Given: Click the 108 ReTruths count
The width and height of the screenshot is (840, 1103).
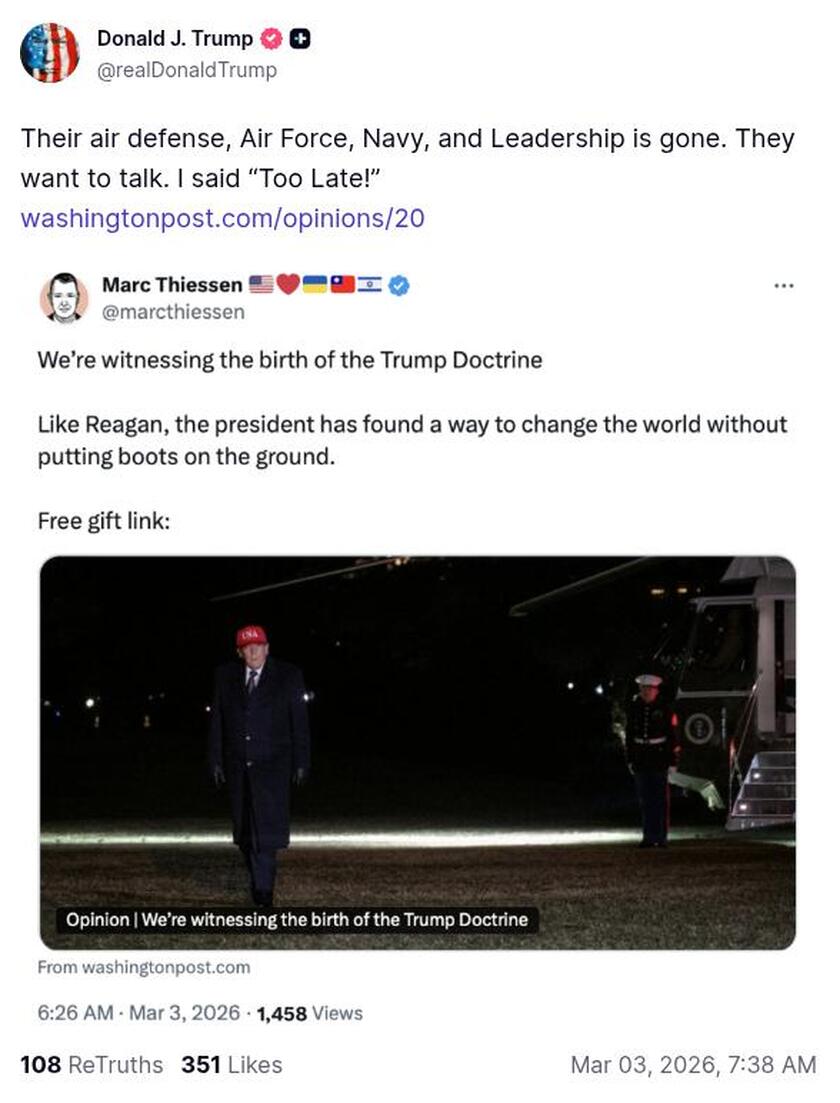Looking at the screenshot, I should click(90, 1065).
